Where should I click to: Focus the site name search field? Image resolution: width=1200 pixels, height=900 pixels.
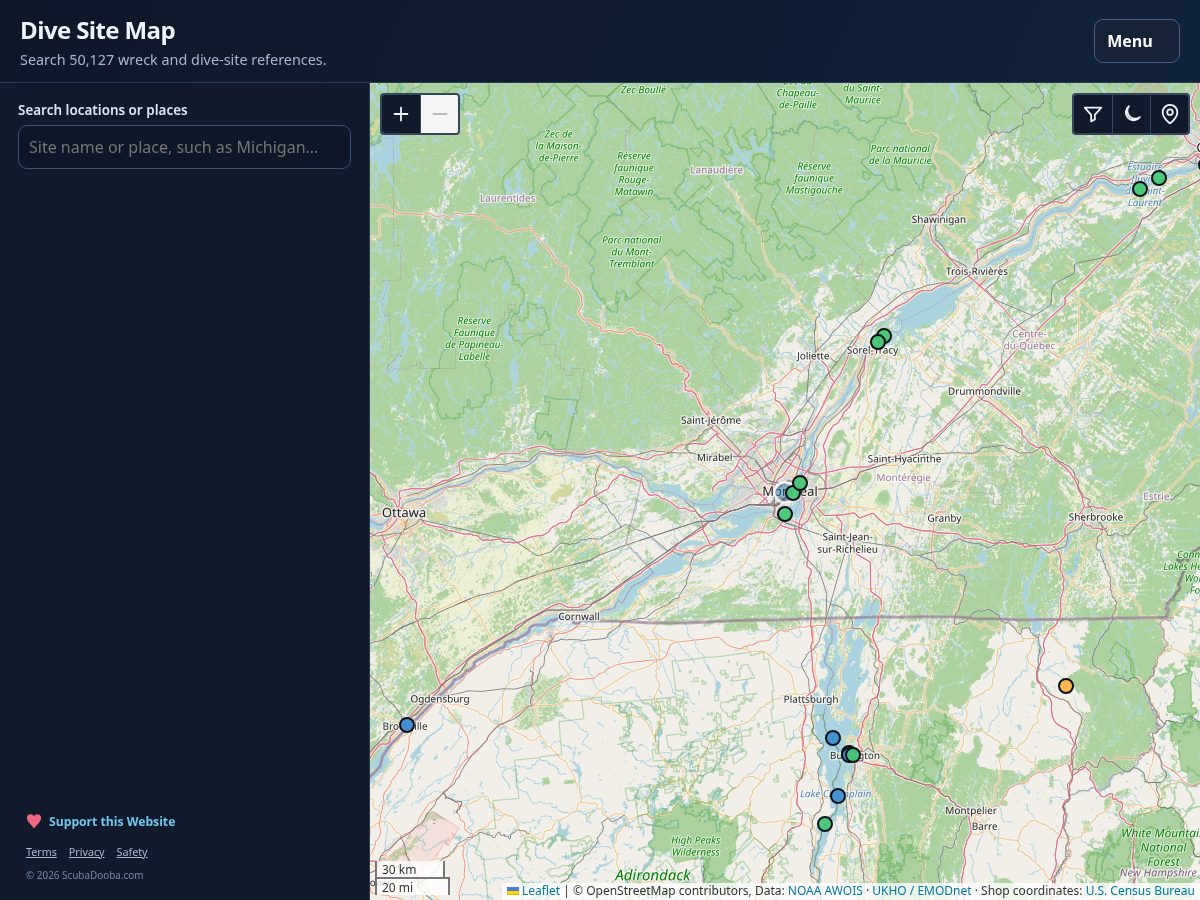pos(184,147)
